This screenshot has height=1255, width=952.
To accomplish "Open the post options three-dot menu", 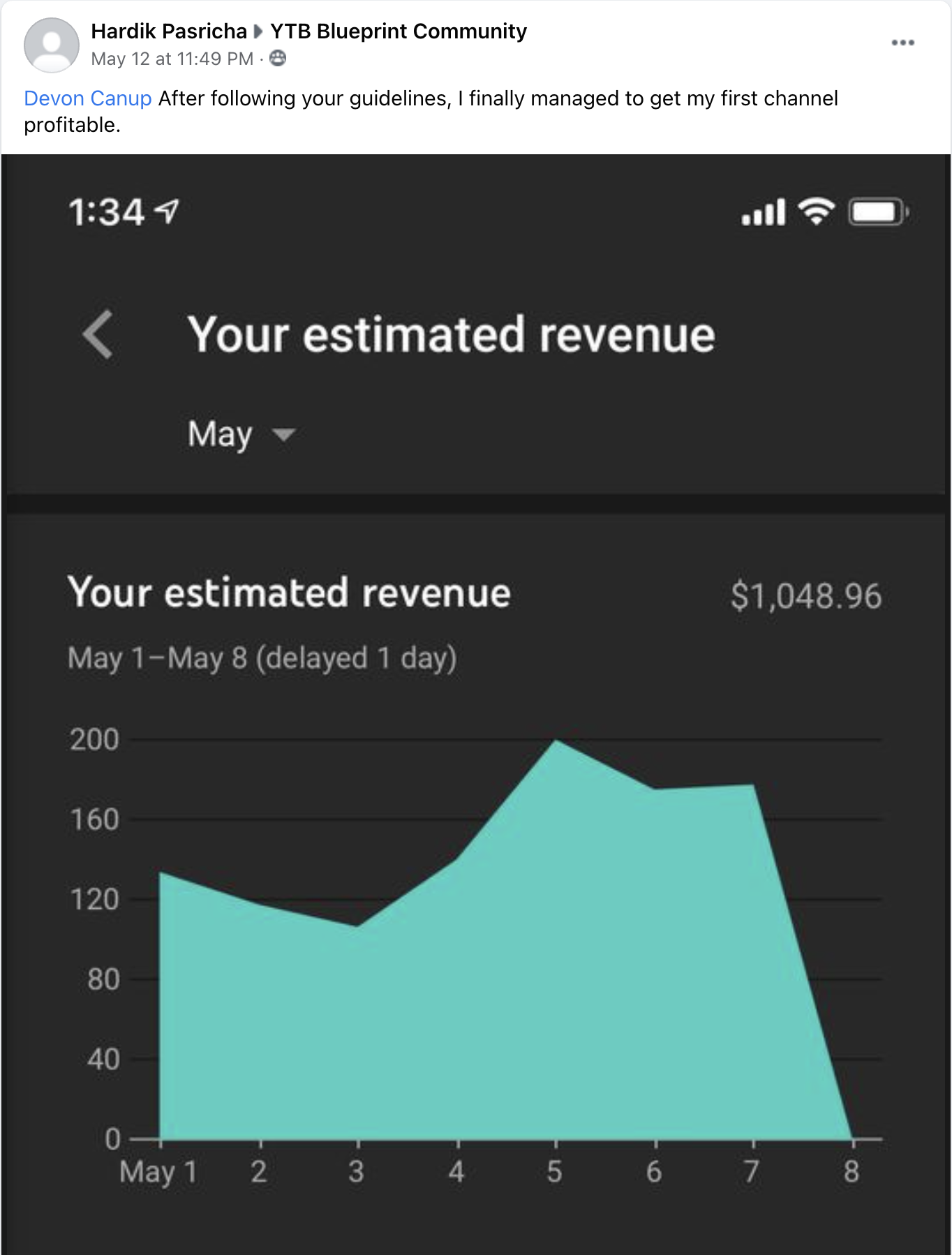I will click(902, 43).
